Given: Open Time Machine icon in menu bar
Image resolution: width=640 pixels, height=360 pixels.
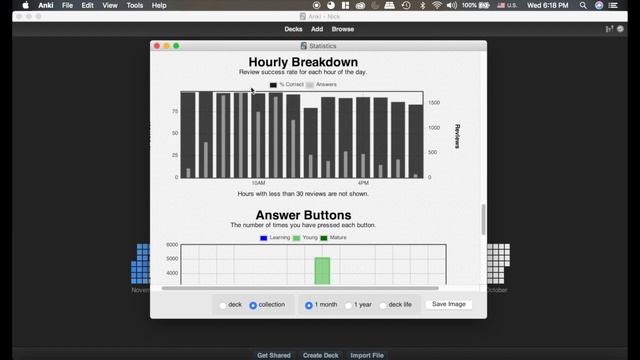Looking at the screenshot, I should tap(406, 5).
